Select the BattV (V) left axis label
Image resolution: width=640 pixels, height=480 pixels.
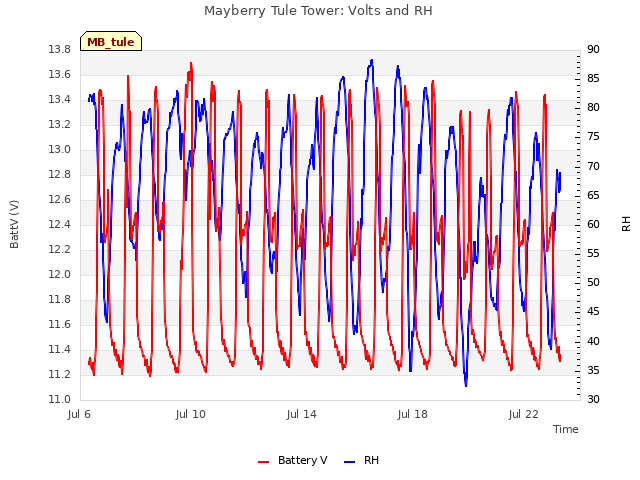click(14, 224)
